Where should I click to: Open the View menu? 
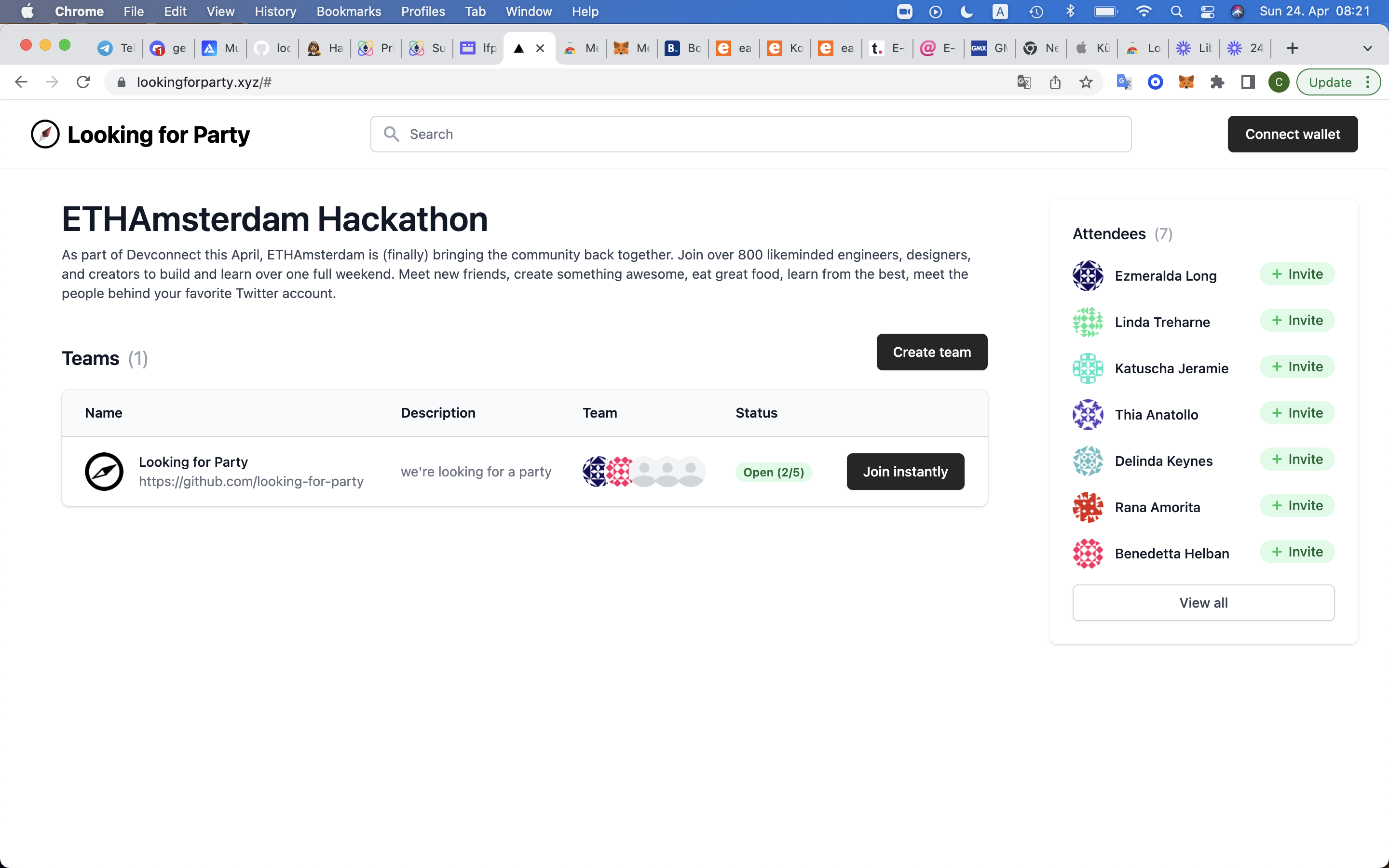coord(220,12)
